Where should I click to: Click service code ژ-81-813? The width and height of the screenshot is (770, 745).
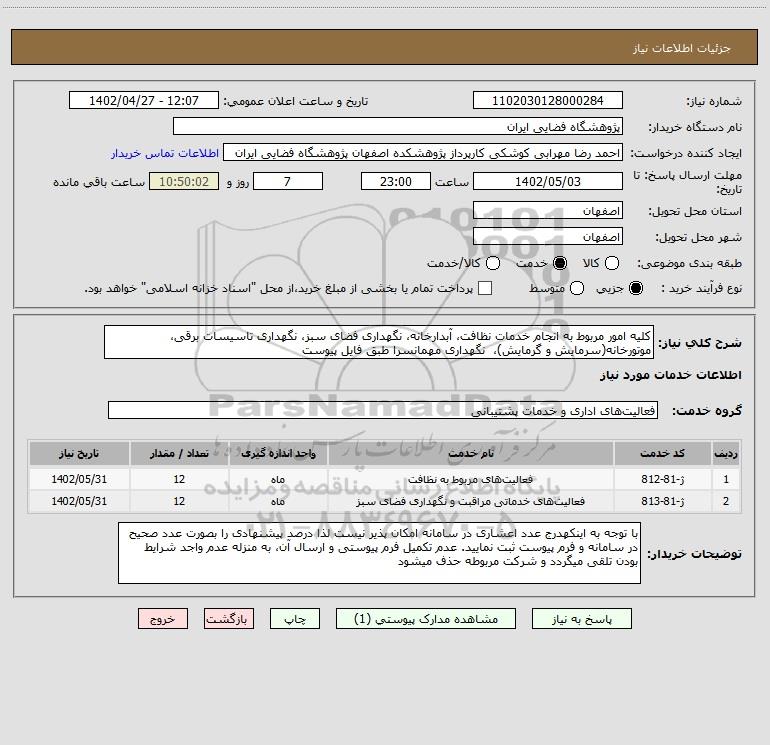click(662, 501)
